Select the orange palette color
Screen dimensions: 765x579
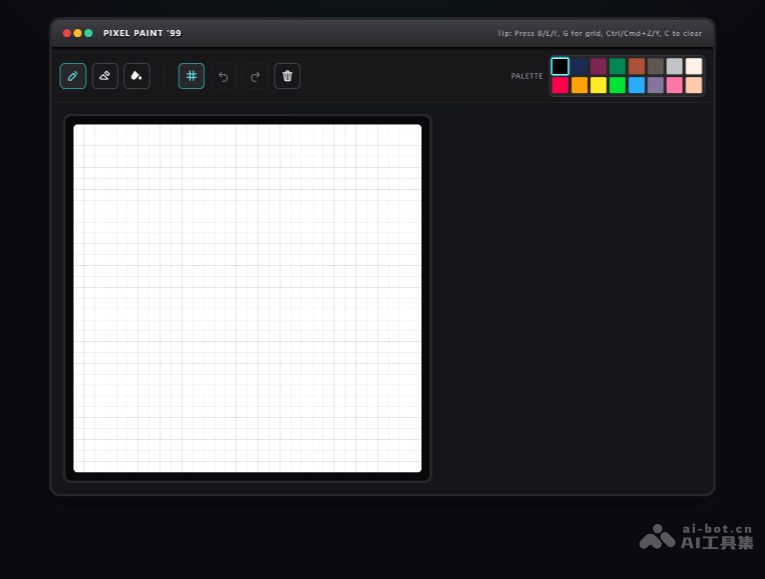[x=579, y=85]
